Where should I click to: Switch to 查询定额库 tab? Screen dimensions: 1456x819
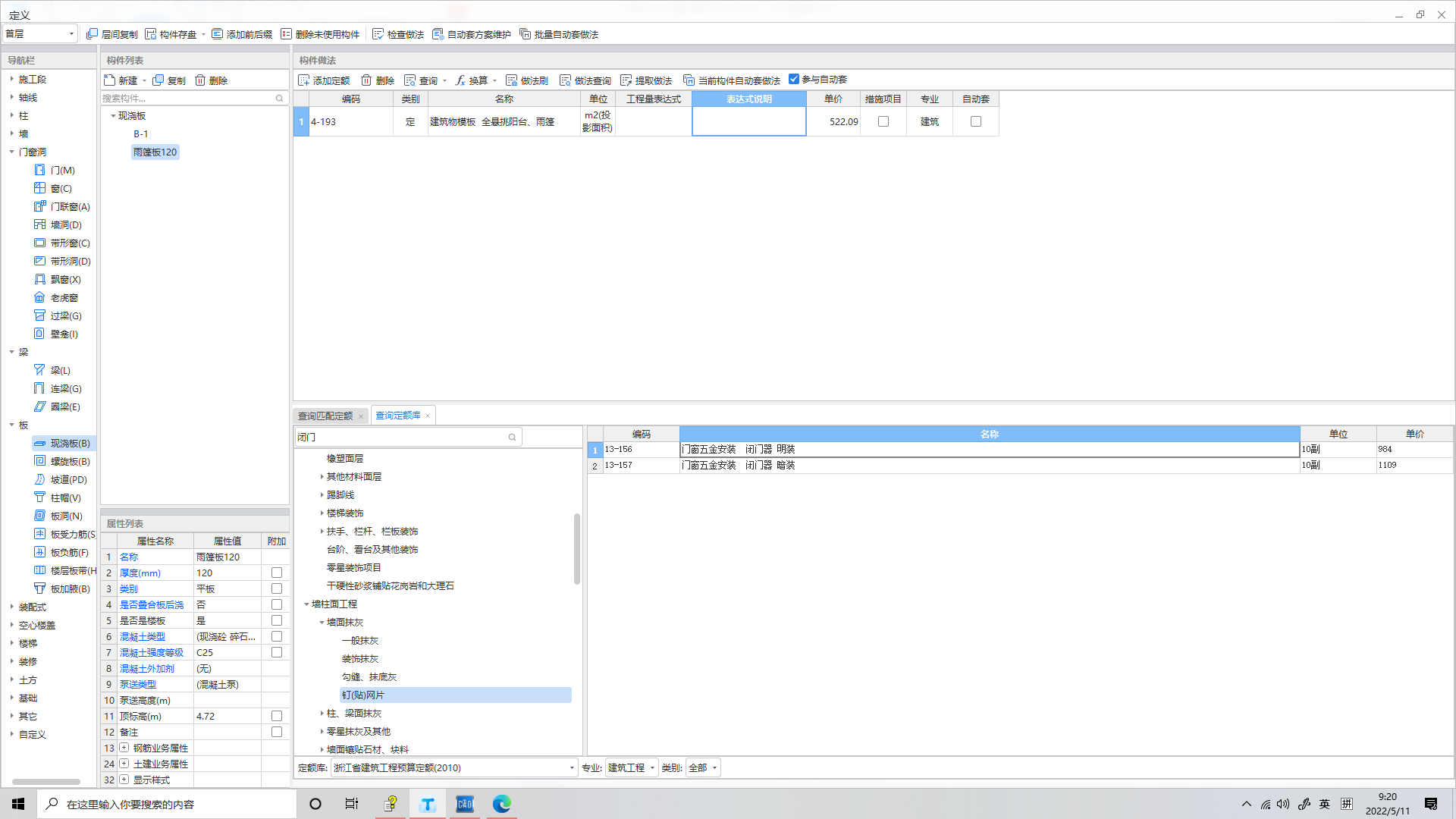(398, 416)
